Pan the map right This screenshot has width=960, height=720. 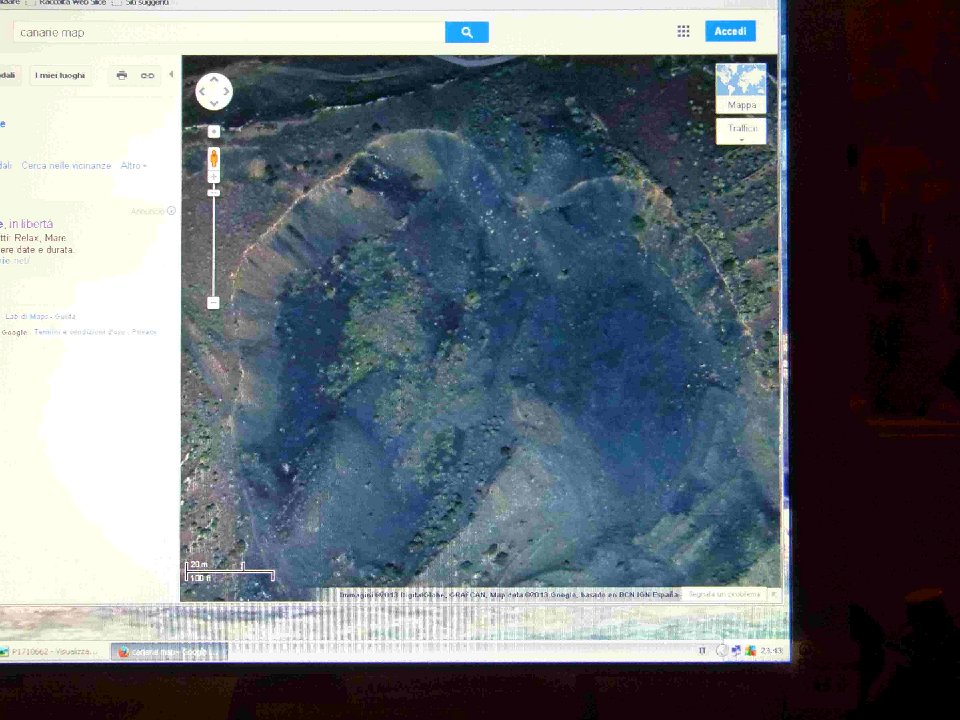coord(226,91)
